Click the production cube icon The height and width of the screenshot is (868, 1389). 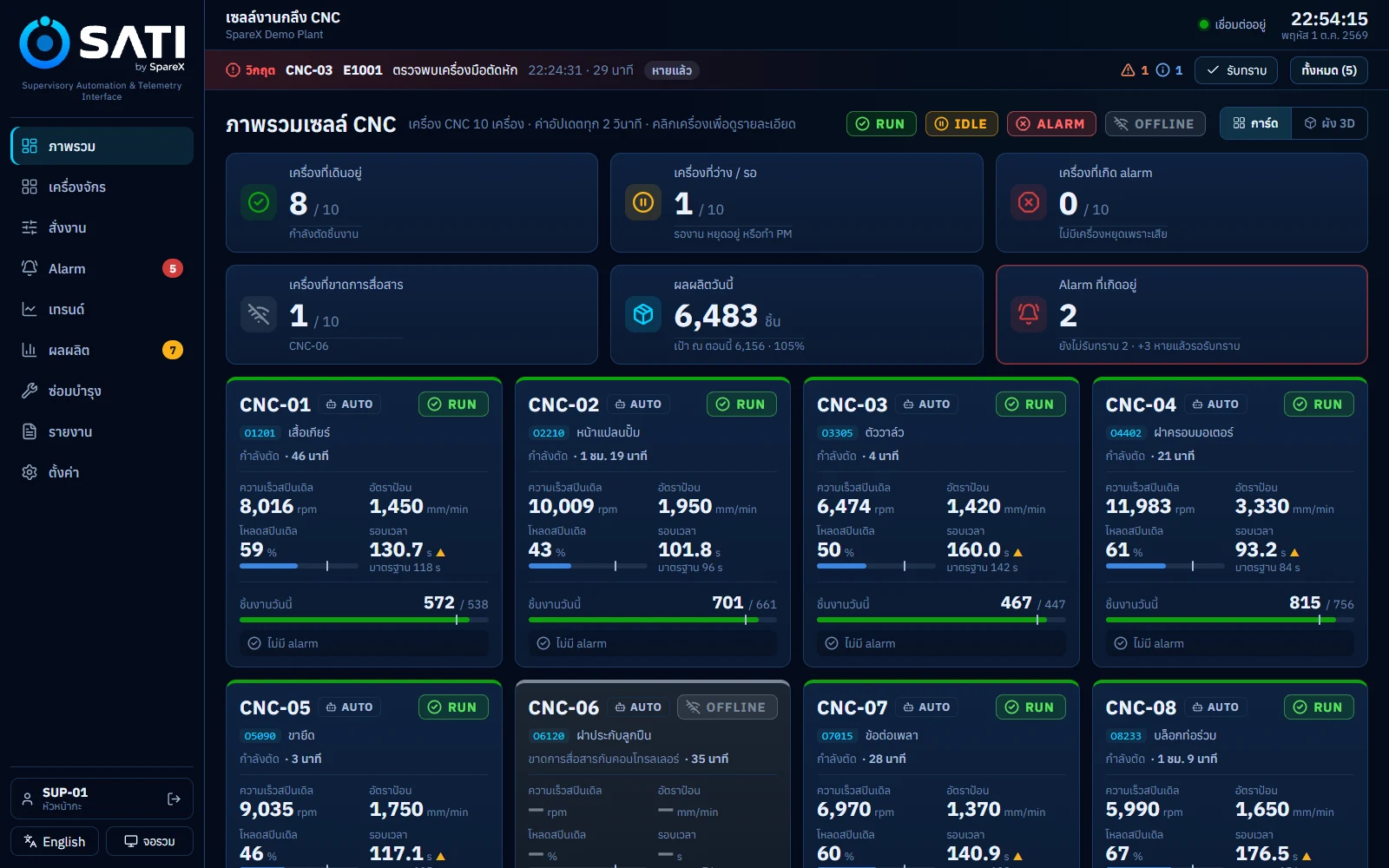pos(643,314)
